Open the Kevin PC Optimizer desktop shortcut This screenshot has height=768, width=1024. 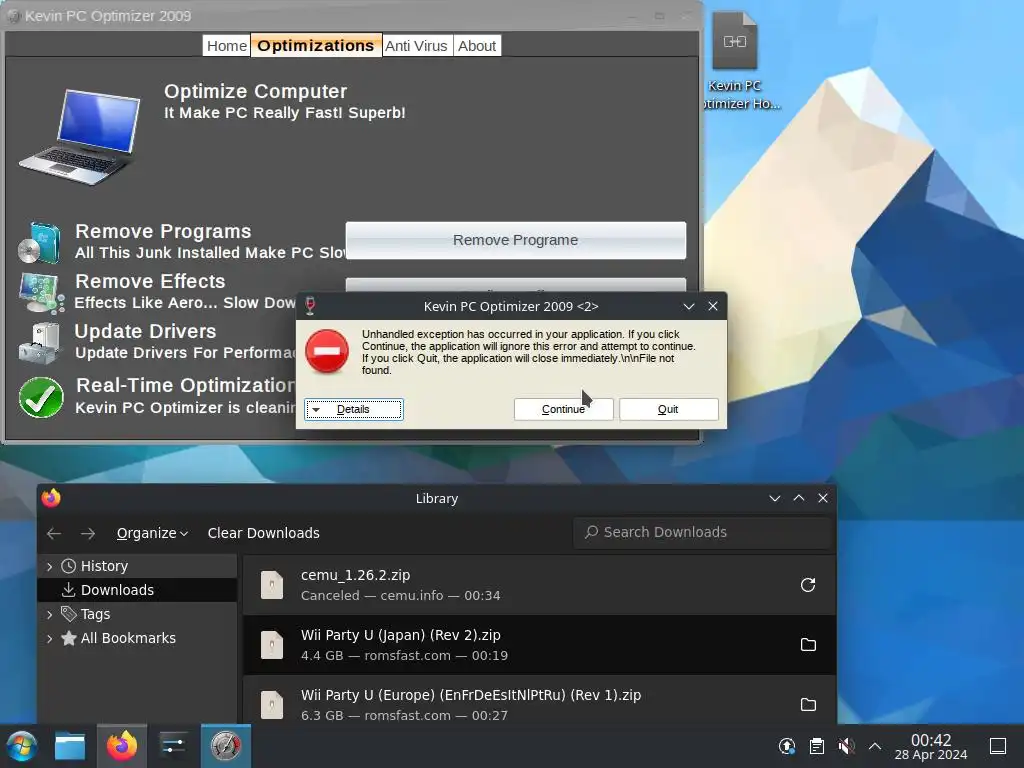(735, 62)
